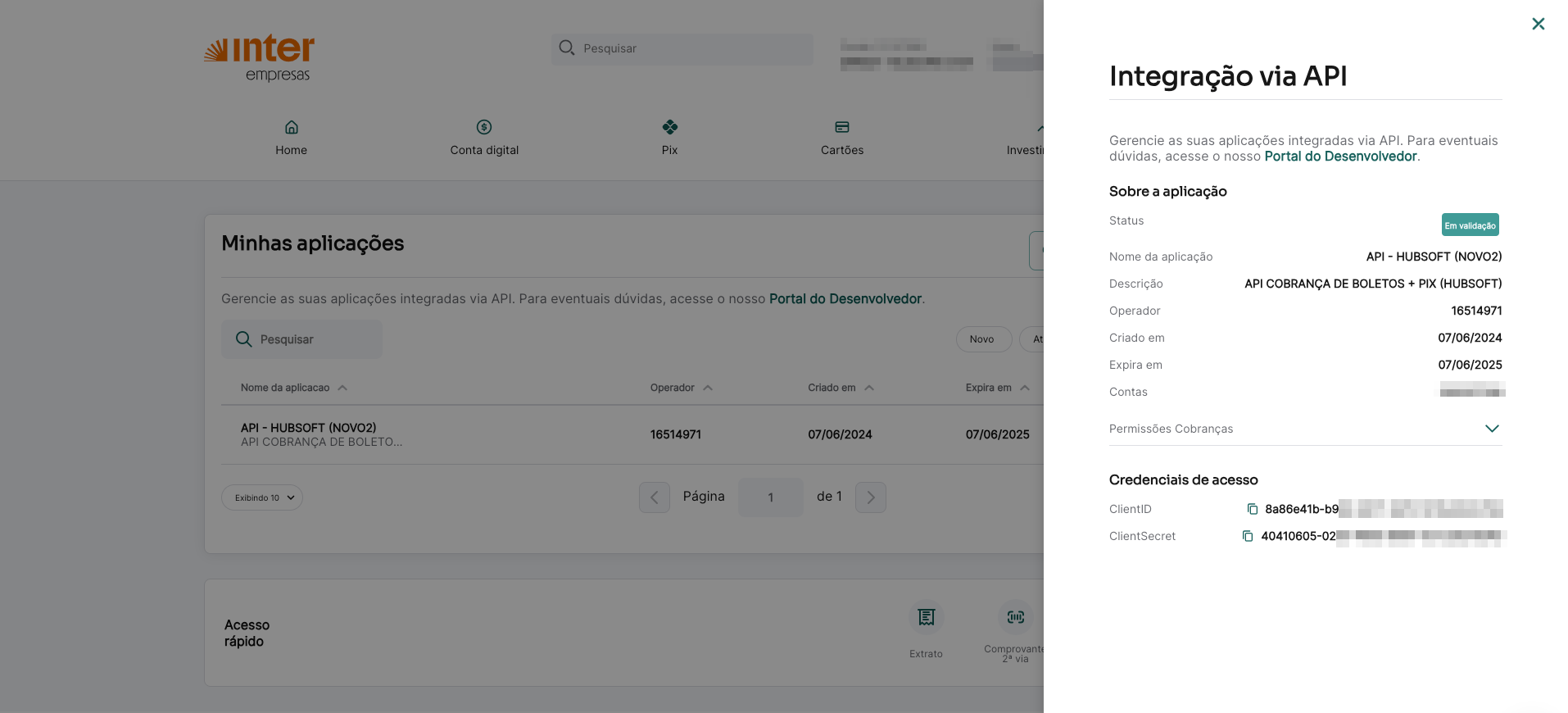Sort by Operador column
This screenshot has width=1568, height=713.
pyautogui.click(x=681, y=388)
